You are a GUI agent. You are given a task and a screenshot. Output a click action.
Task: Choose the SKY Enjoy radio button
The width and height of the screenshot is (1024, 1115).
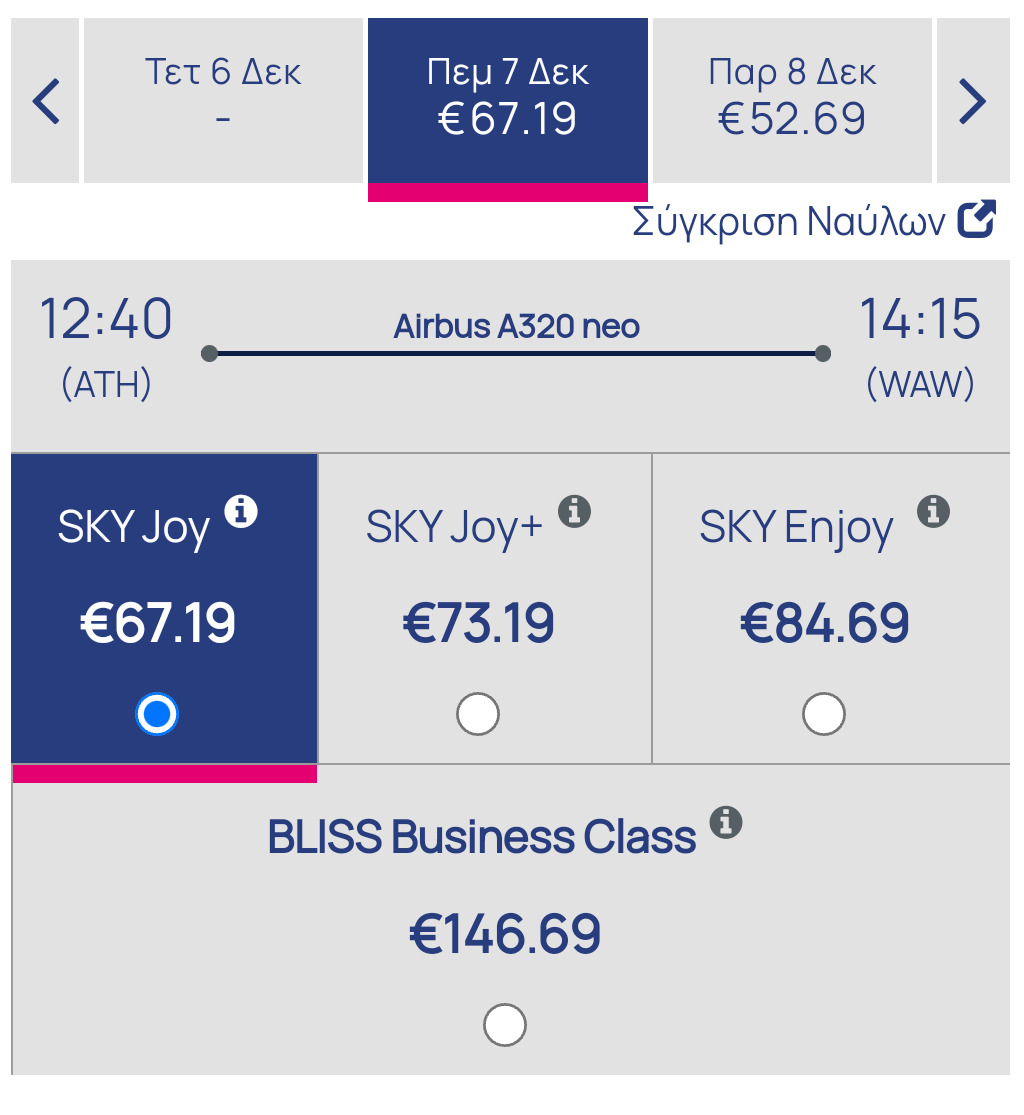[824, 714]
